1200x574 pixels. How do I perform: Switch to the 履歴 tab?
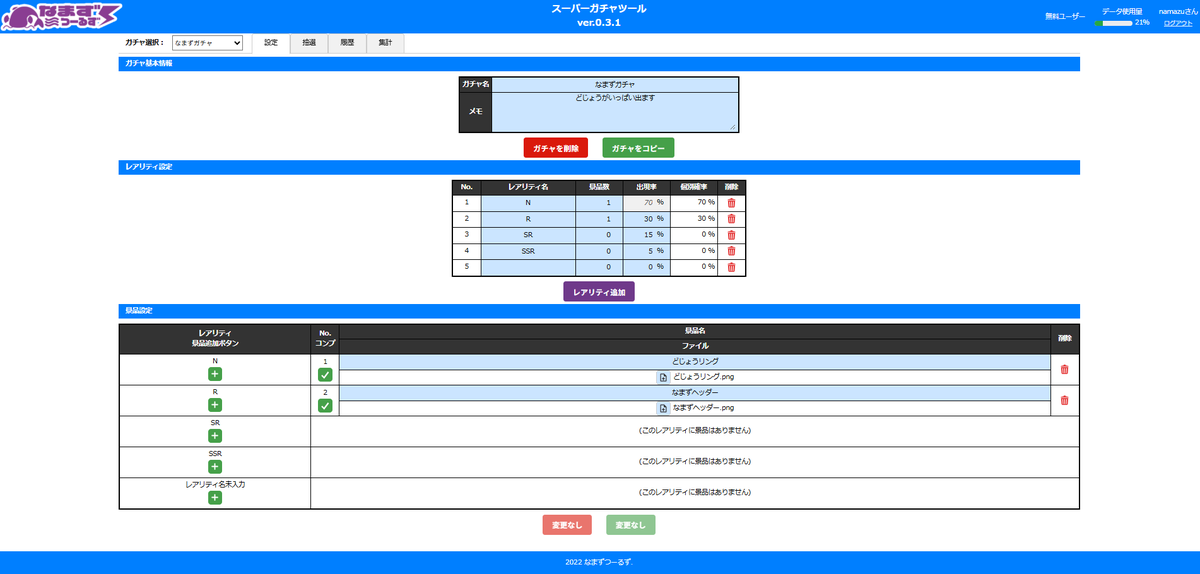[x=347, y=43]
